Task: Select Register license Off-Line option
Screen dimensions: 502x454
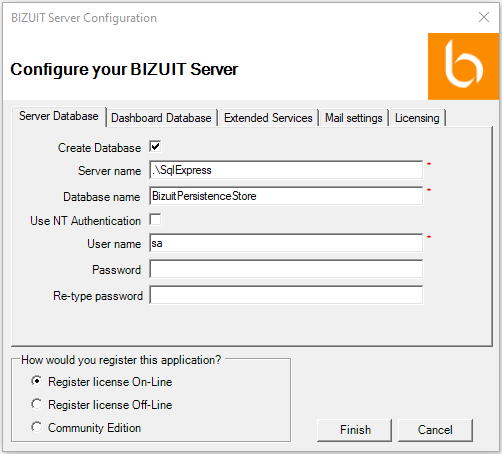Action: point(37,404)
